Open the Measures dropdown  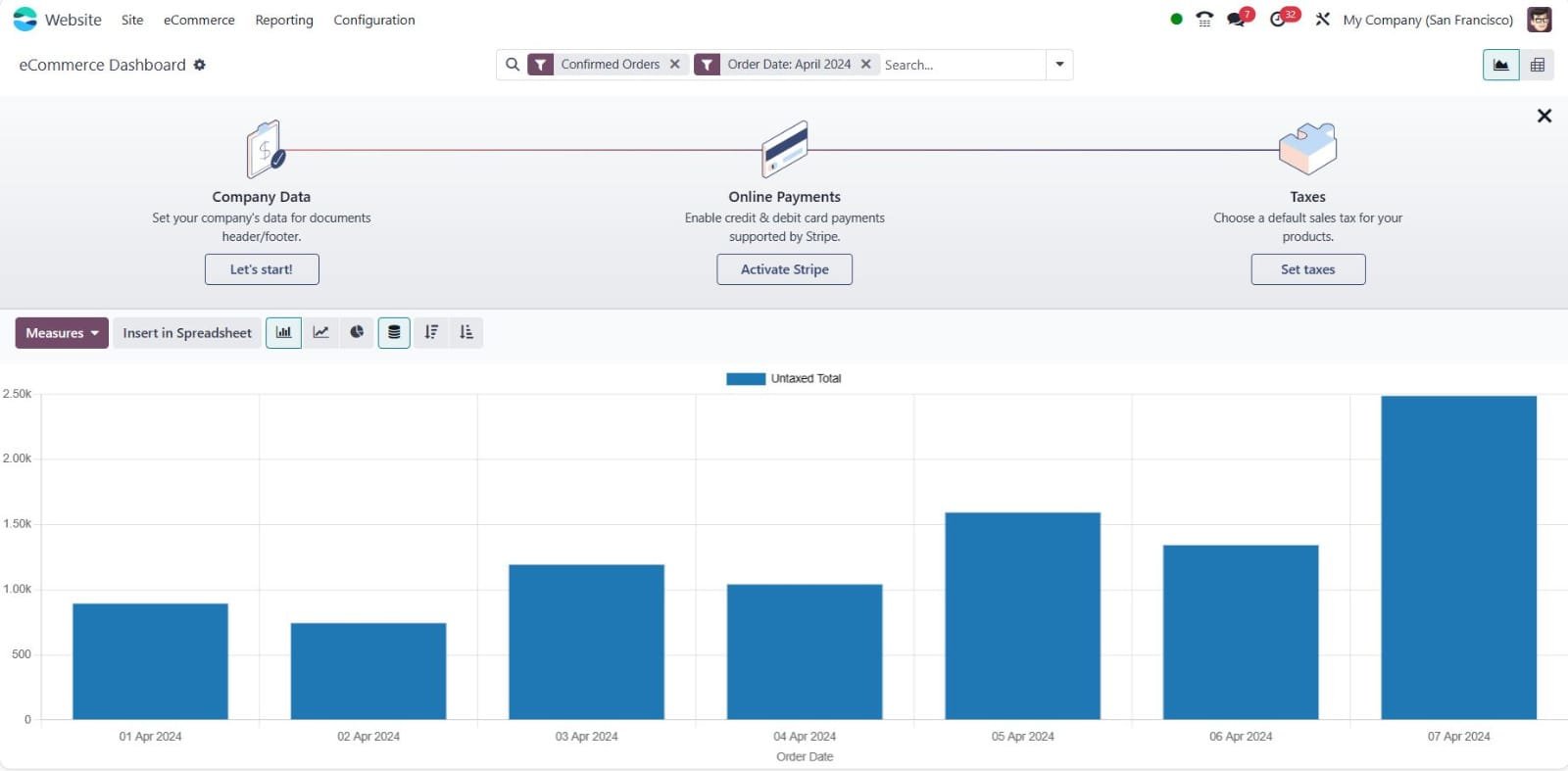click(x=62, y=333)
